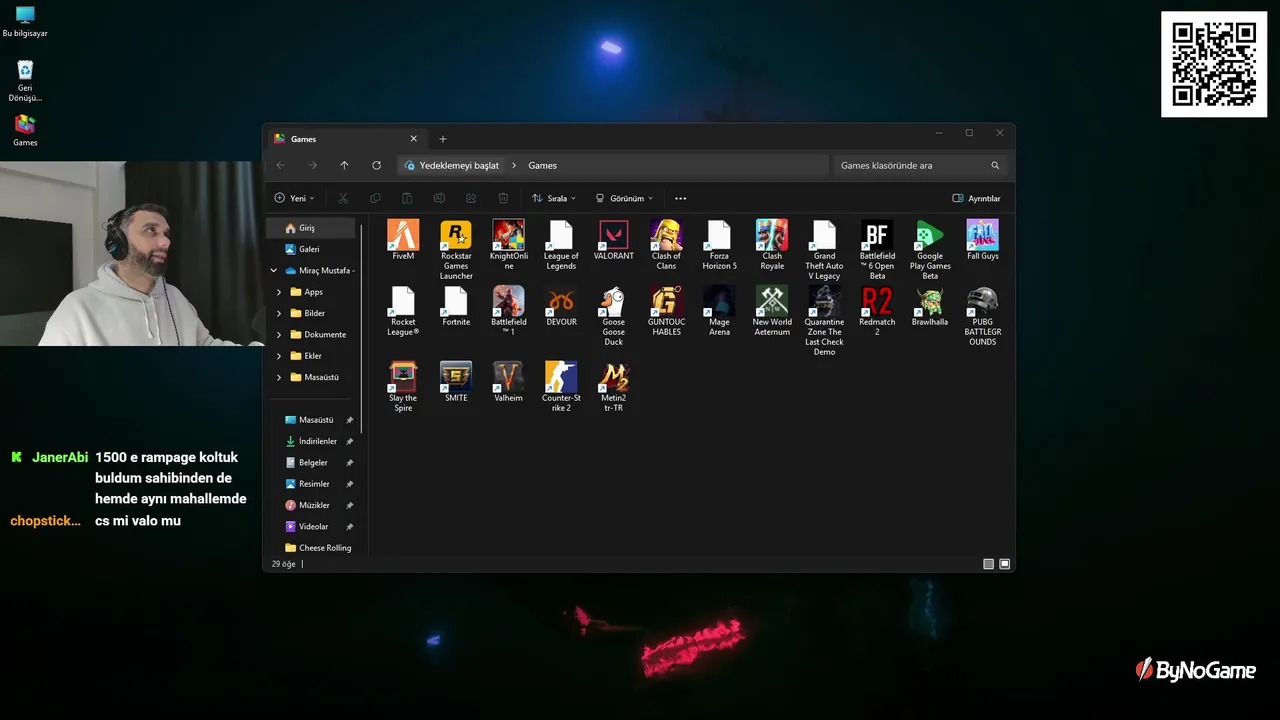Open Galeri in navigation pane
1280x720 pixels.
click(x=311, y=249)
